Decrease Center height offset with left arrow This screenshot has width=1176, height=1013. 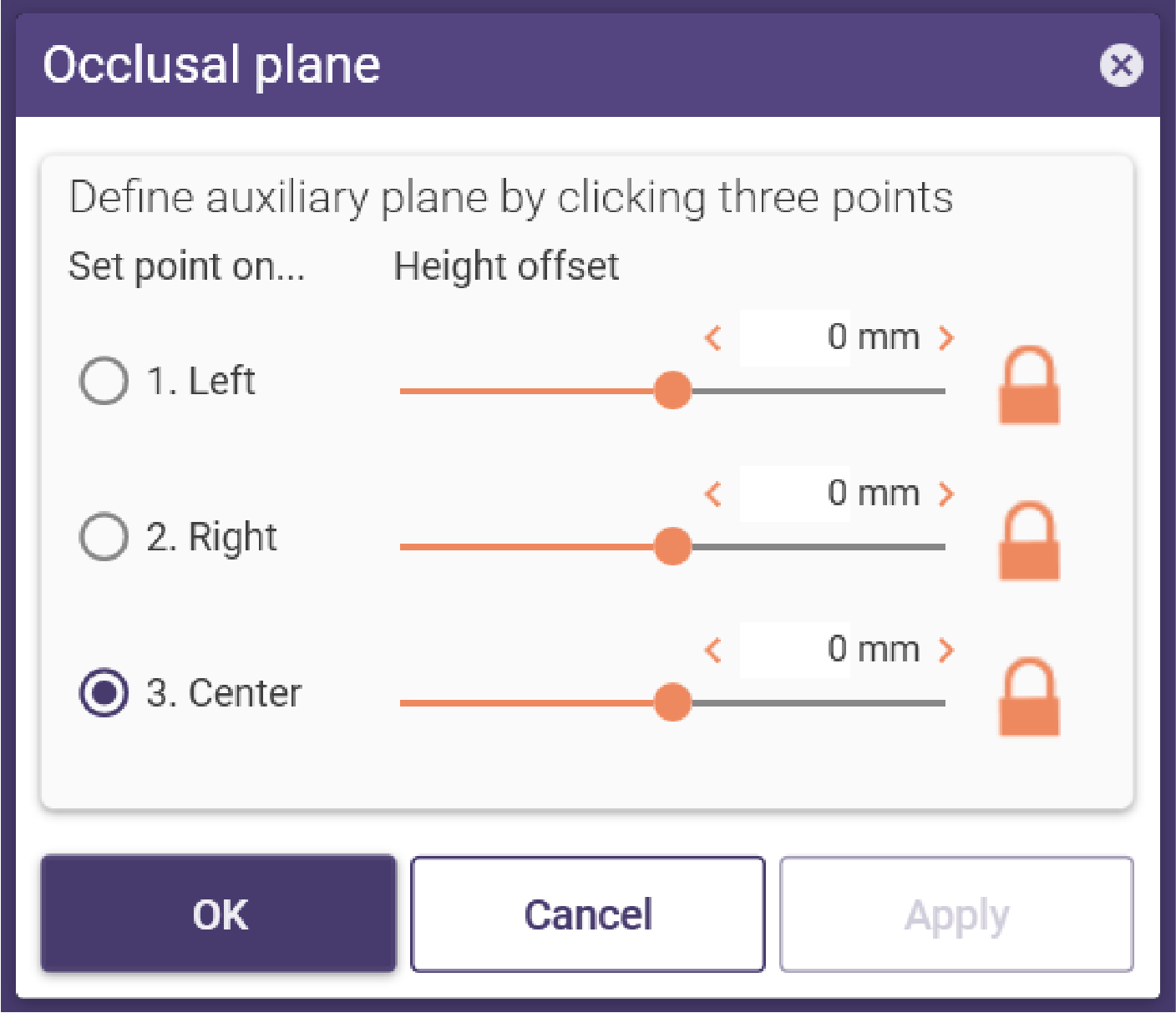713,650
